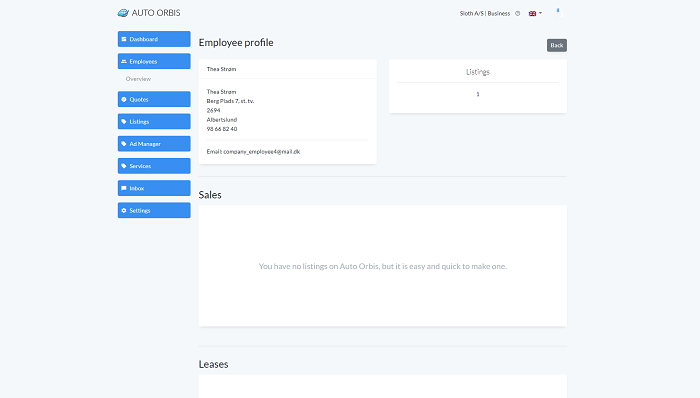Click the Employee profile page title
Viewport: 700px width, 398px height.
pyautogui.click(x=236, y=42)
